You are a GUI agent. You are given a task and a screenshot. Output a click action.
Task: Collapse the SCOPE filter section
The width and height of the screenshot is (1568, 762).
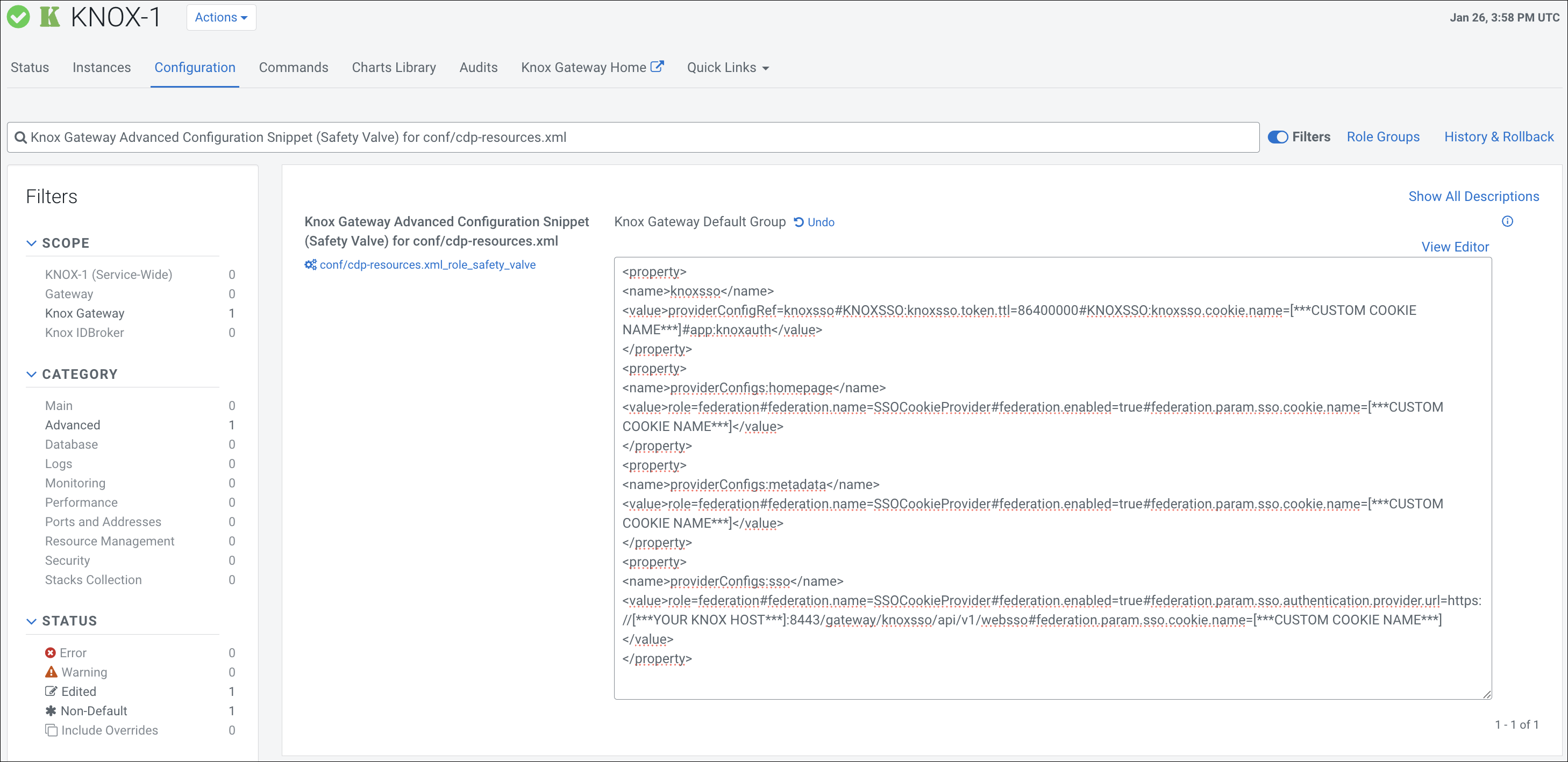(x=32, y=243)
